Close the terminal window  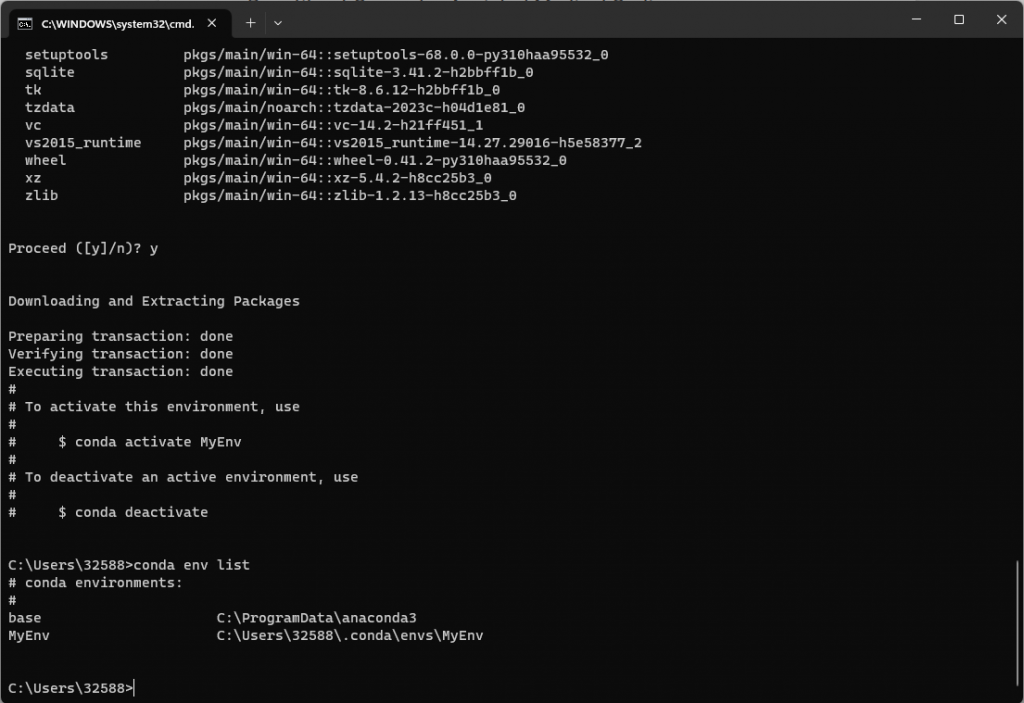[x=1001, y=20]
